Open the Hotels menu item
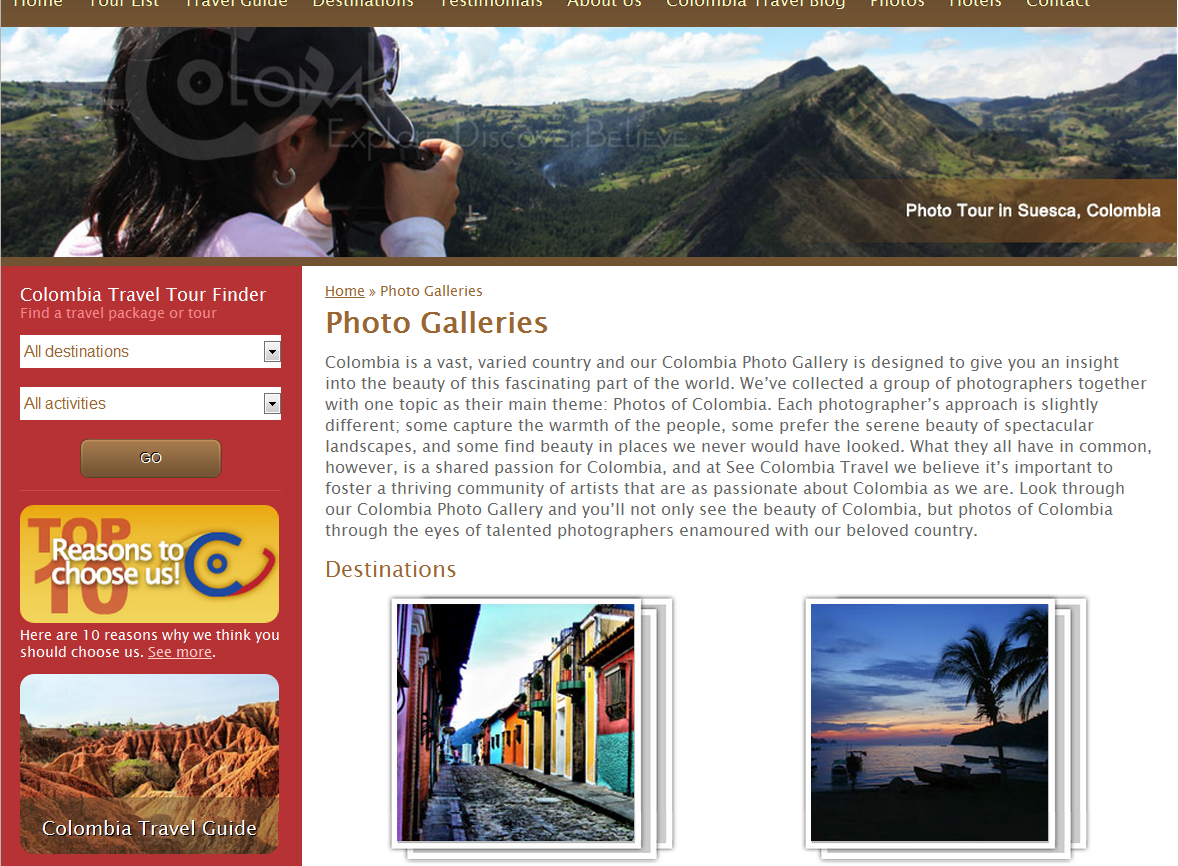The height and width of the screenshot is (866, 1178). [974, 4]
